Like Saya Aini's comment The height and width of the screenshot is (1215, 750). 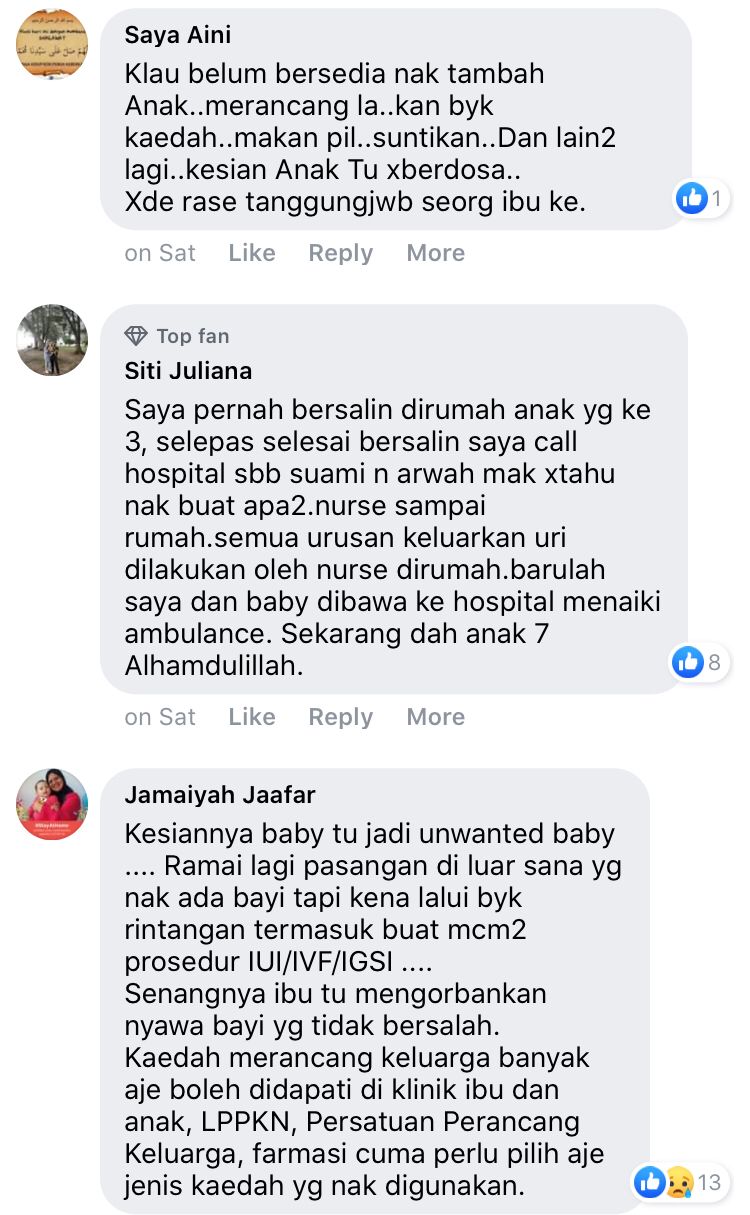[x=251, y=253]
